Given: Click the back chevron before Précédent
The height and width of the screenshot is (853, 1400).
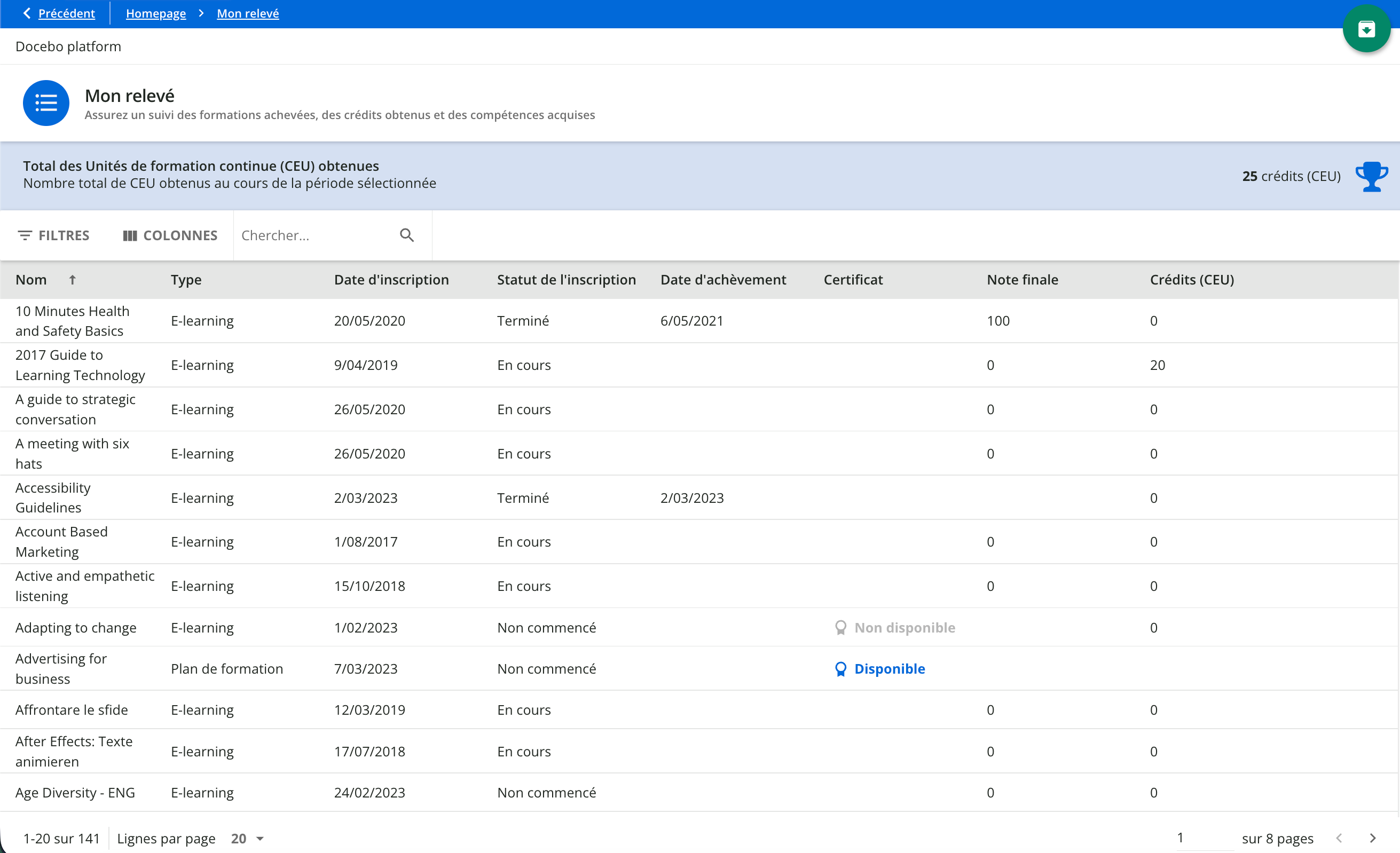Looking at the screenshot, I should pyautogui.click(x=27, y=13).
